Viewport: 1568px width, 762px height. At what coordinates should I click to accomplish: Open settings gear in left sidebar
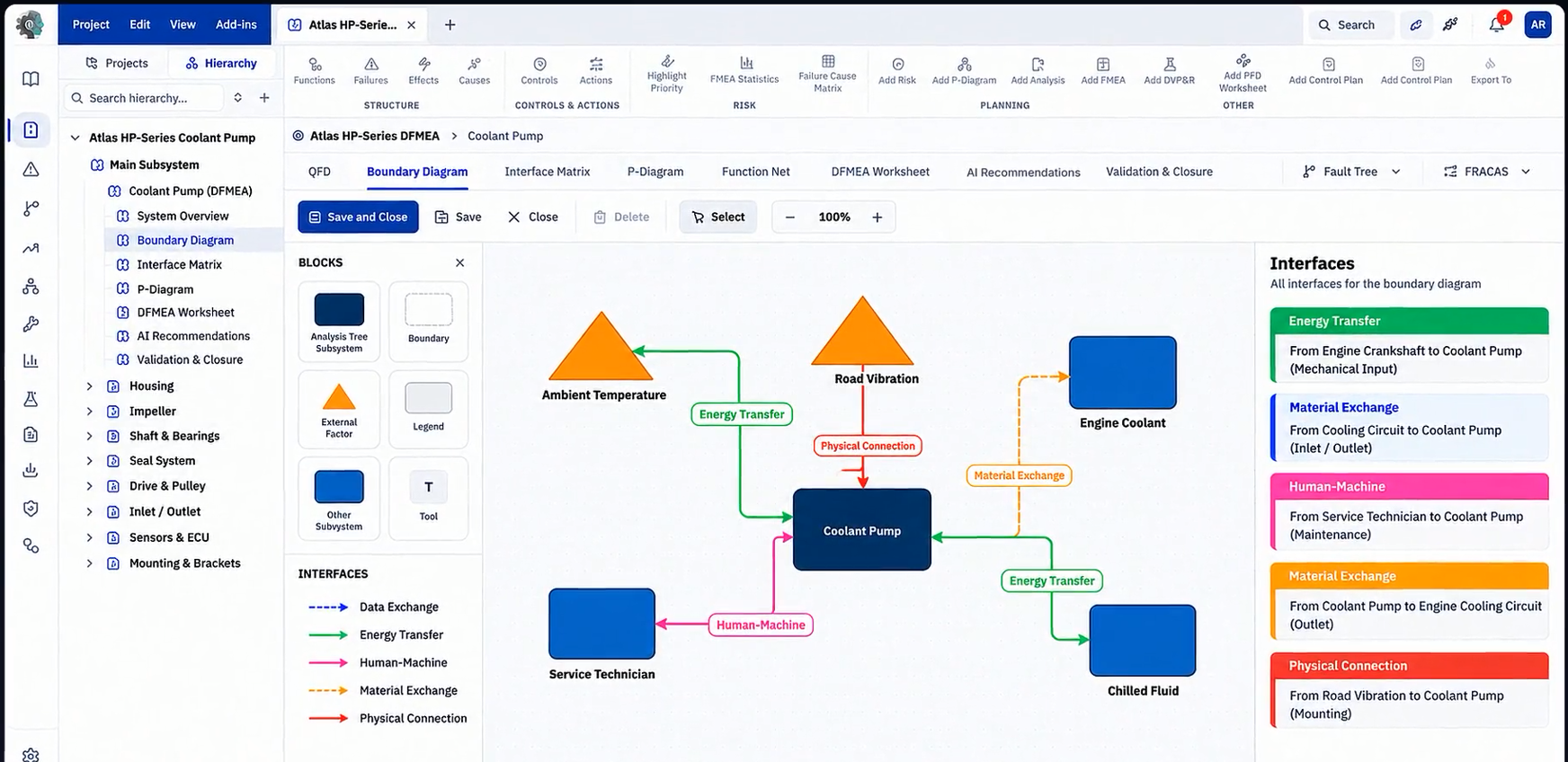pos(31,755)
